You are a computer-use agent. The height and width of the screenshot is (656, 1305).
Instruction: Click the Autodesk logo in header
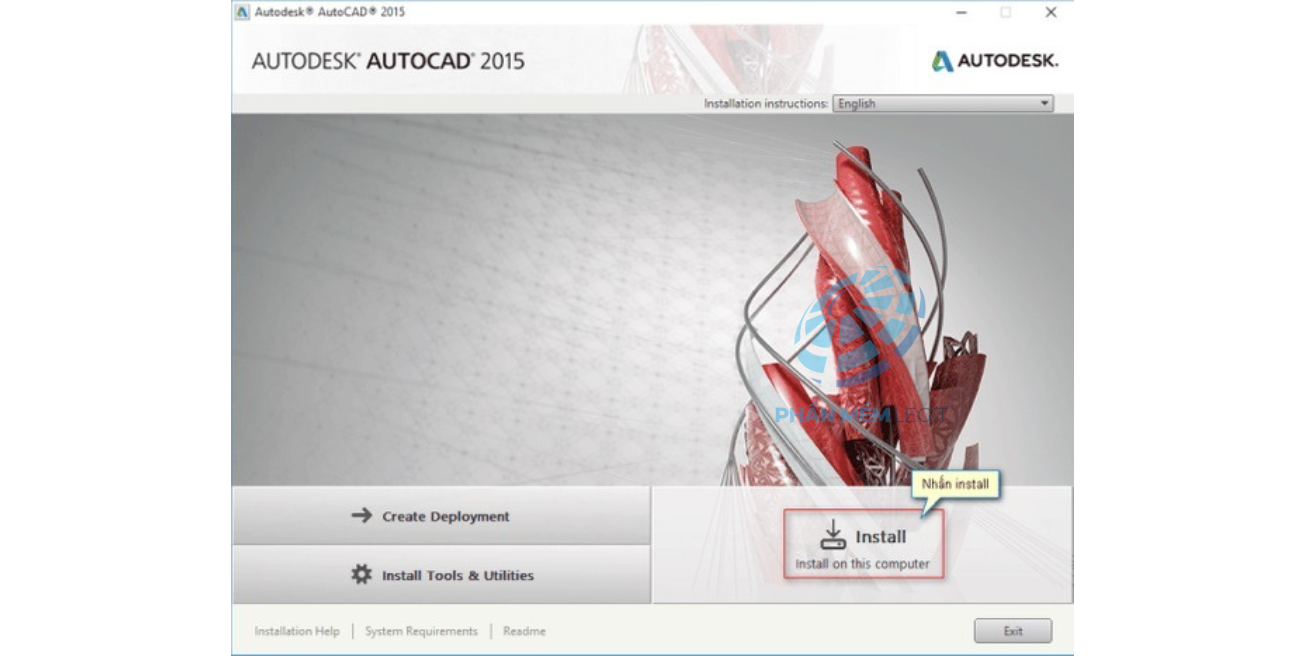coord(994,61)
